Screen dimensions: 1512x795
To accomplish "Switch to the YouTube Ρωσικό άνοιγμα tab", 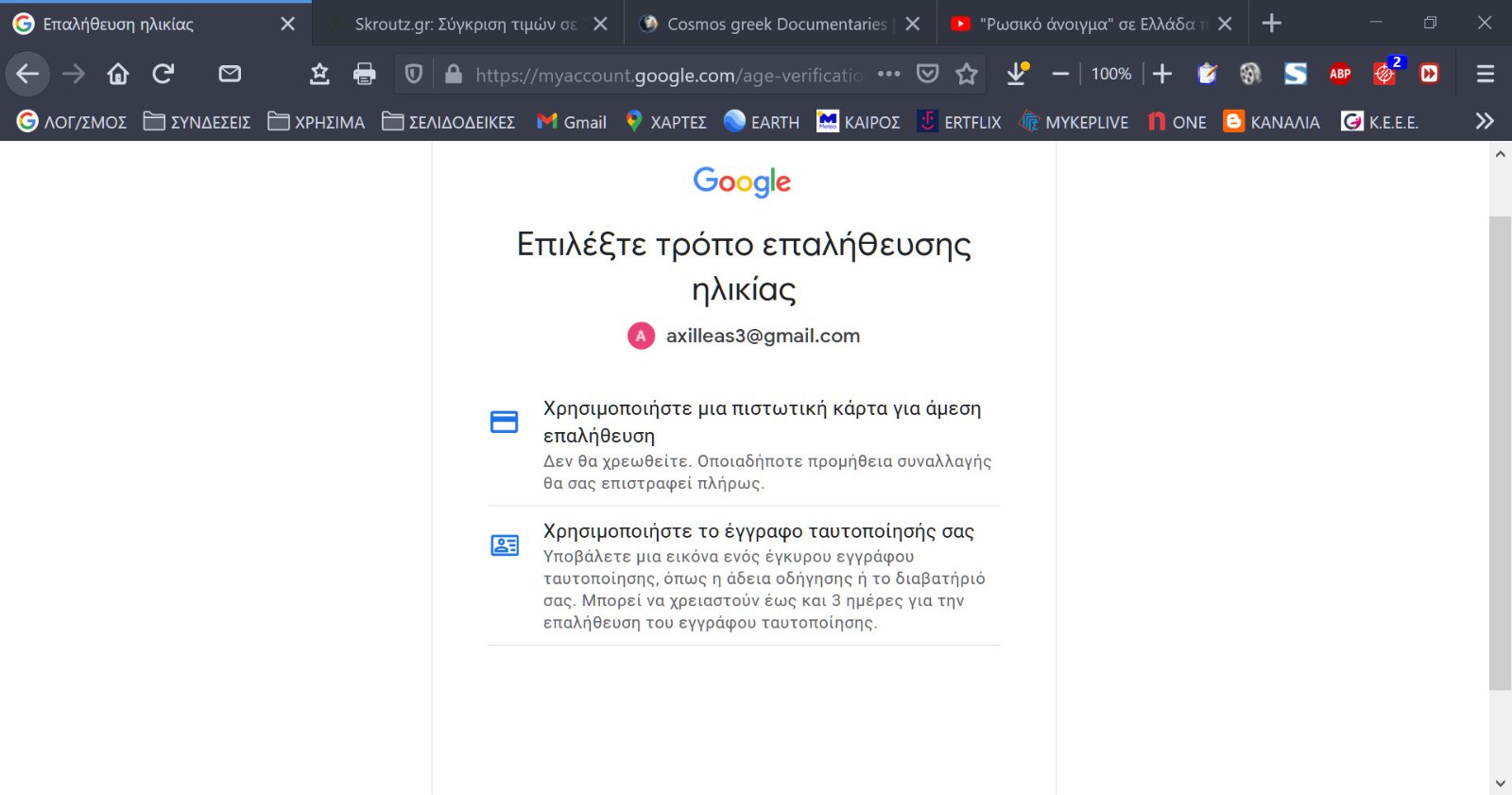I will (x=1092, y=24).
